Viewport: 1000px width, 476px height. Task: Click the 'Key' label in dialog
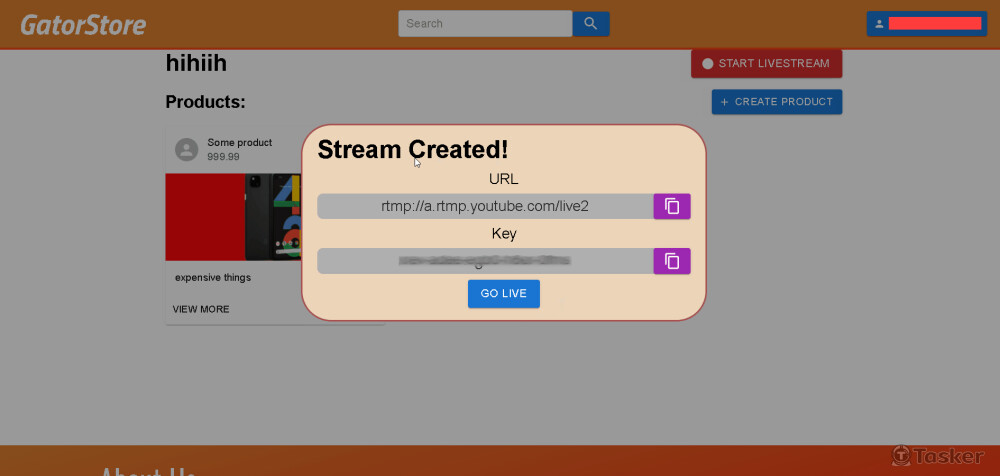504,234
